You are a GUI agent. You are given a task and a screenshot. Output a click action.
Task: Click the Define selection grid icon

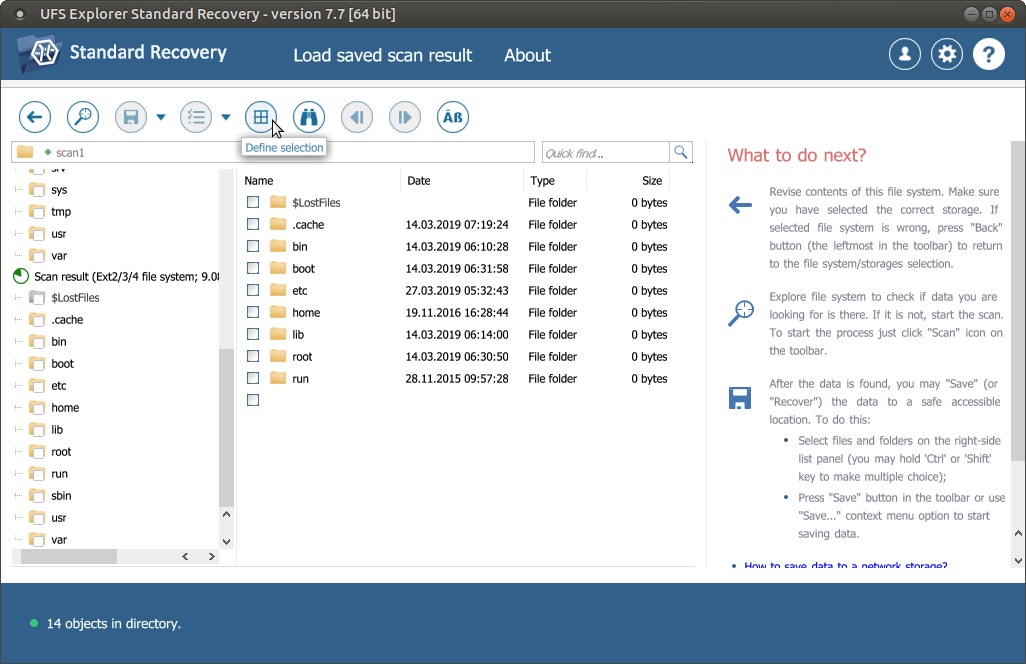[260, 118]
